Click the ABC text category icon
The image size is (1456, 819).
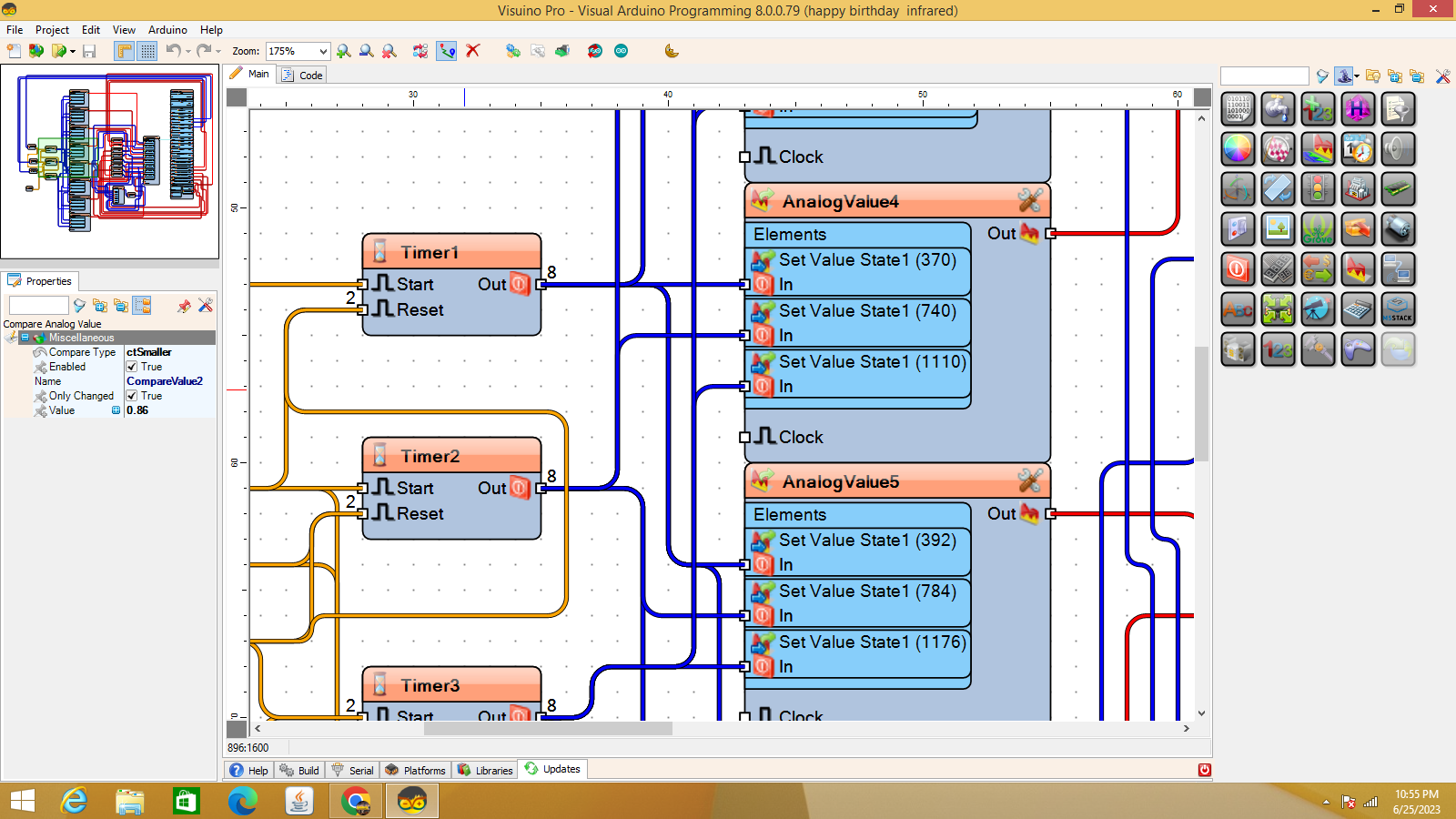[1238, 309]
